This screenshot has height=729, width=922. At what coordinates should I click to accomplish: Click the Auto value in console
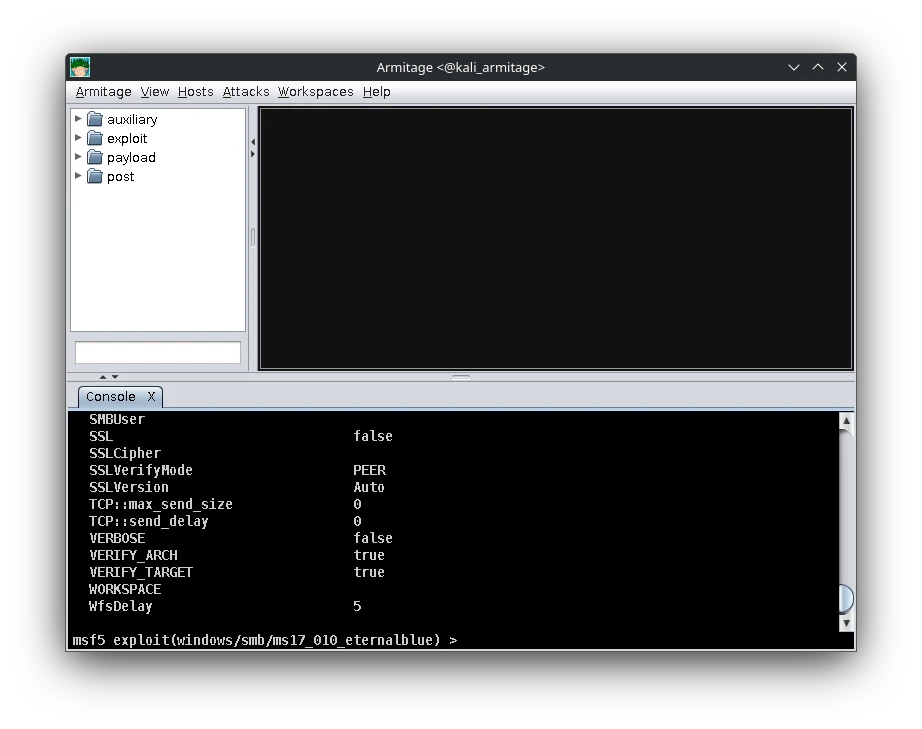point(369,487)
